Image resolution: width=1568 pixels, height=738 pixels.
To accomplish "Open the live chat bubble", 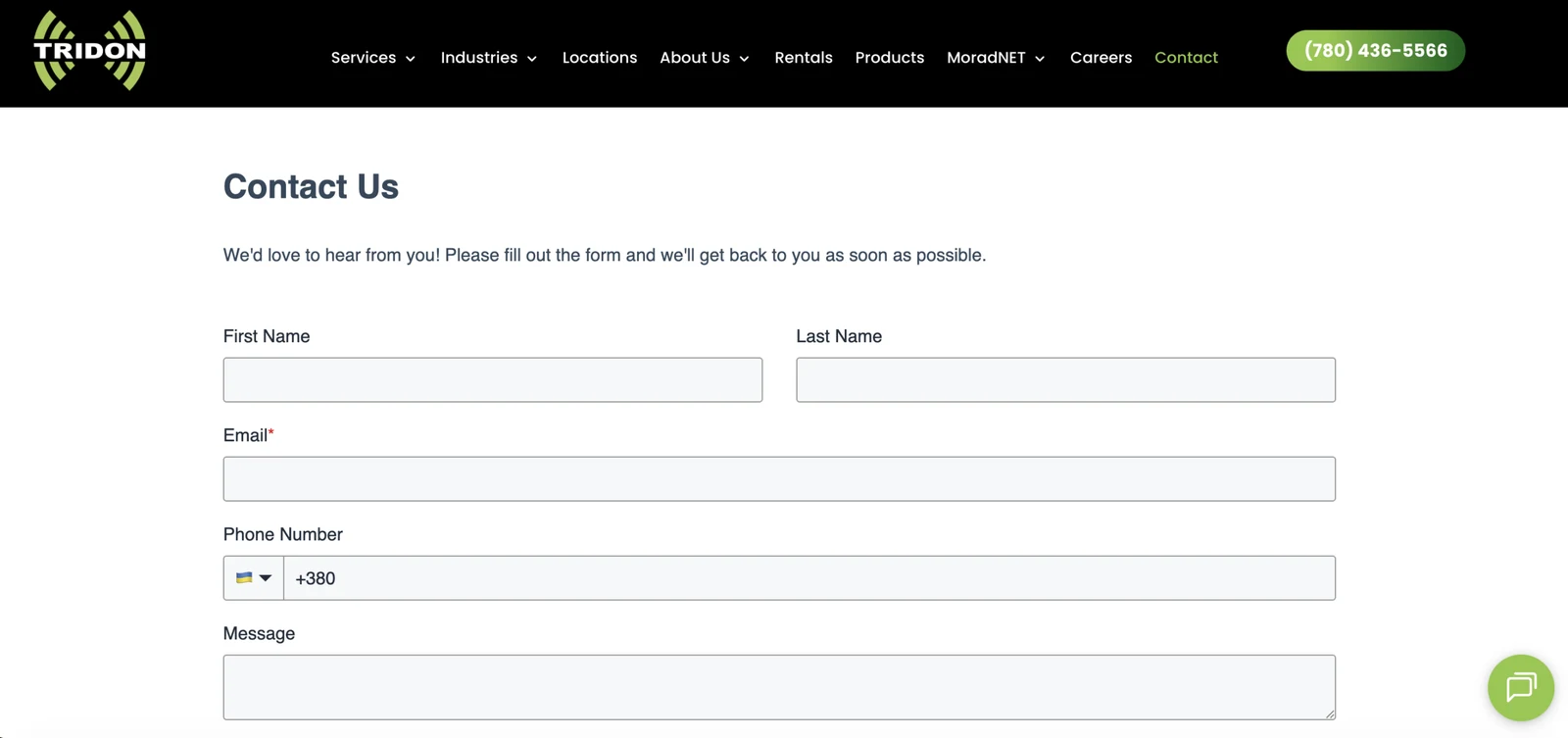I will pyautogui.click(x=1520, y=687).
